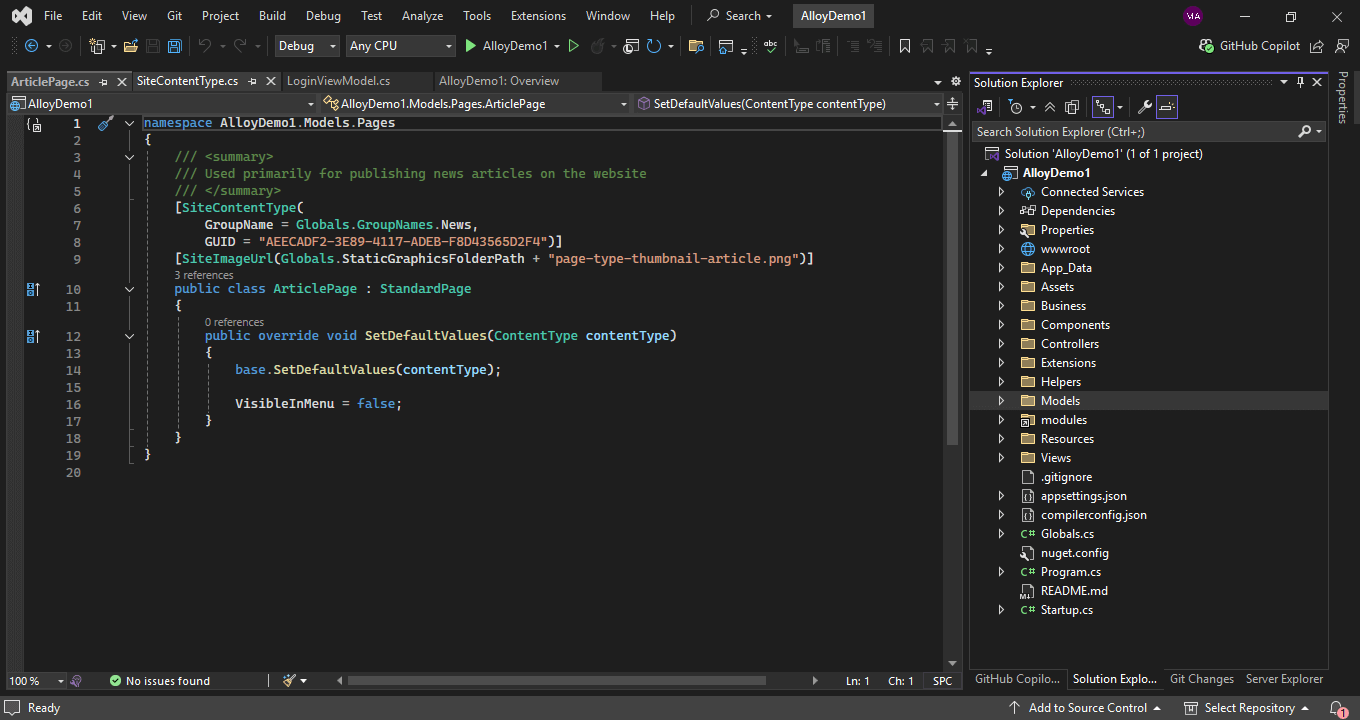The height and width of the screenshot is (720, 1360).
Task: Toggle the bookmark icon in the toolbar
Action: pos(905,46)
